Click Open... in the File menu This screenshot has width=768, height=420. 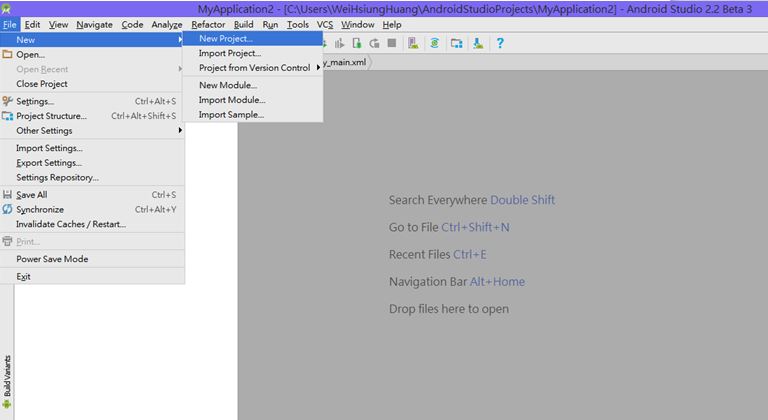(x=92, y=54)
